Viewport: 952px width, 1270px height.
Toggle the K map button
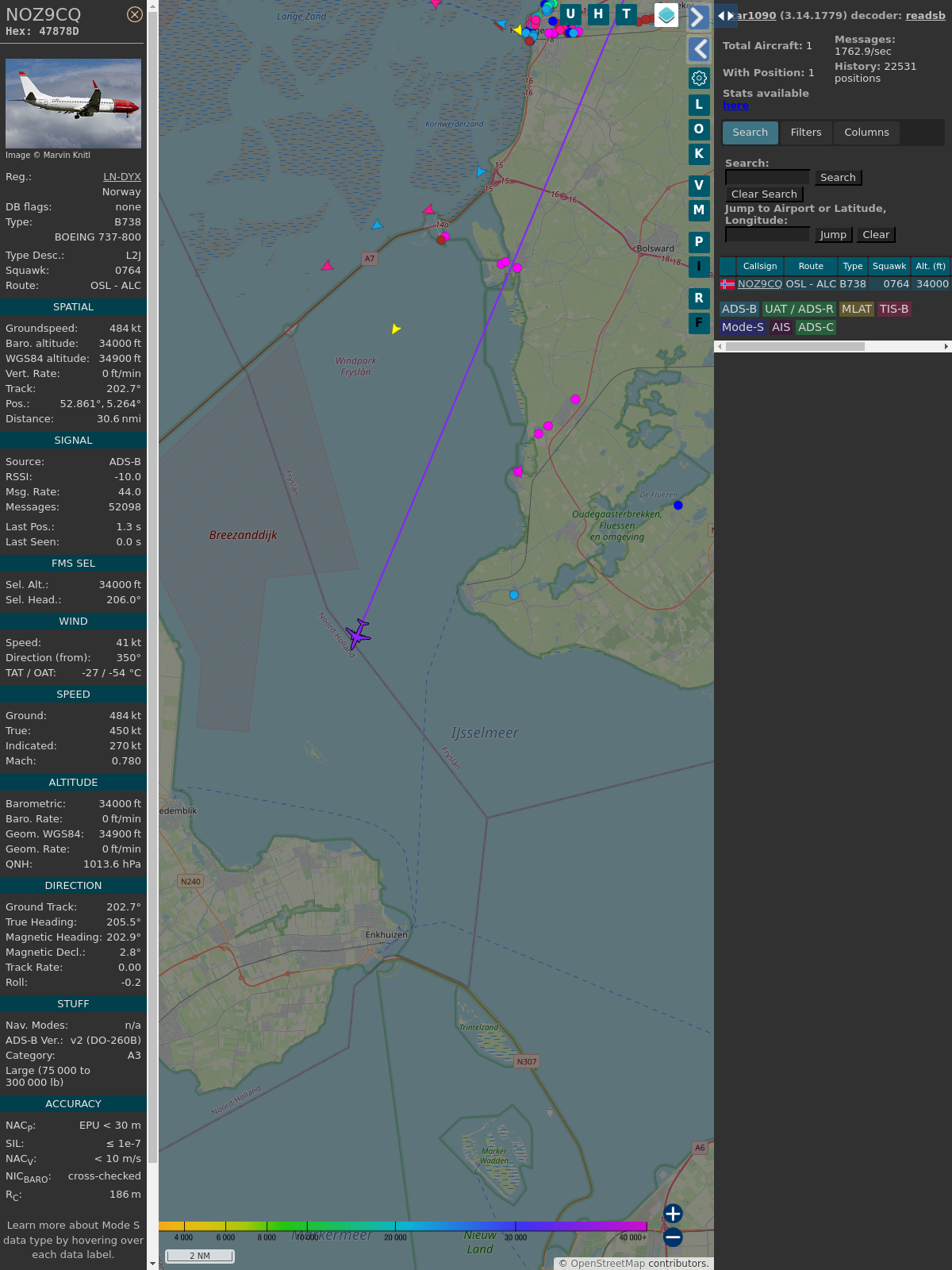[699, 154]
